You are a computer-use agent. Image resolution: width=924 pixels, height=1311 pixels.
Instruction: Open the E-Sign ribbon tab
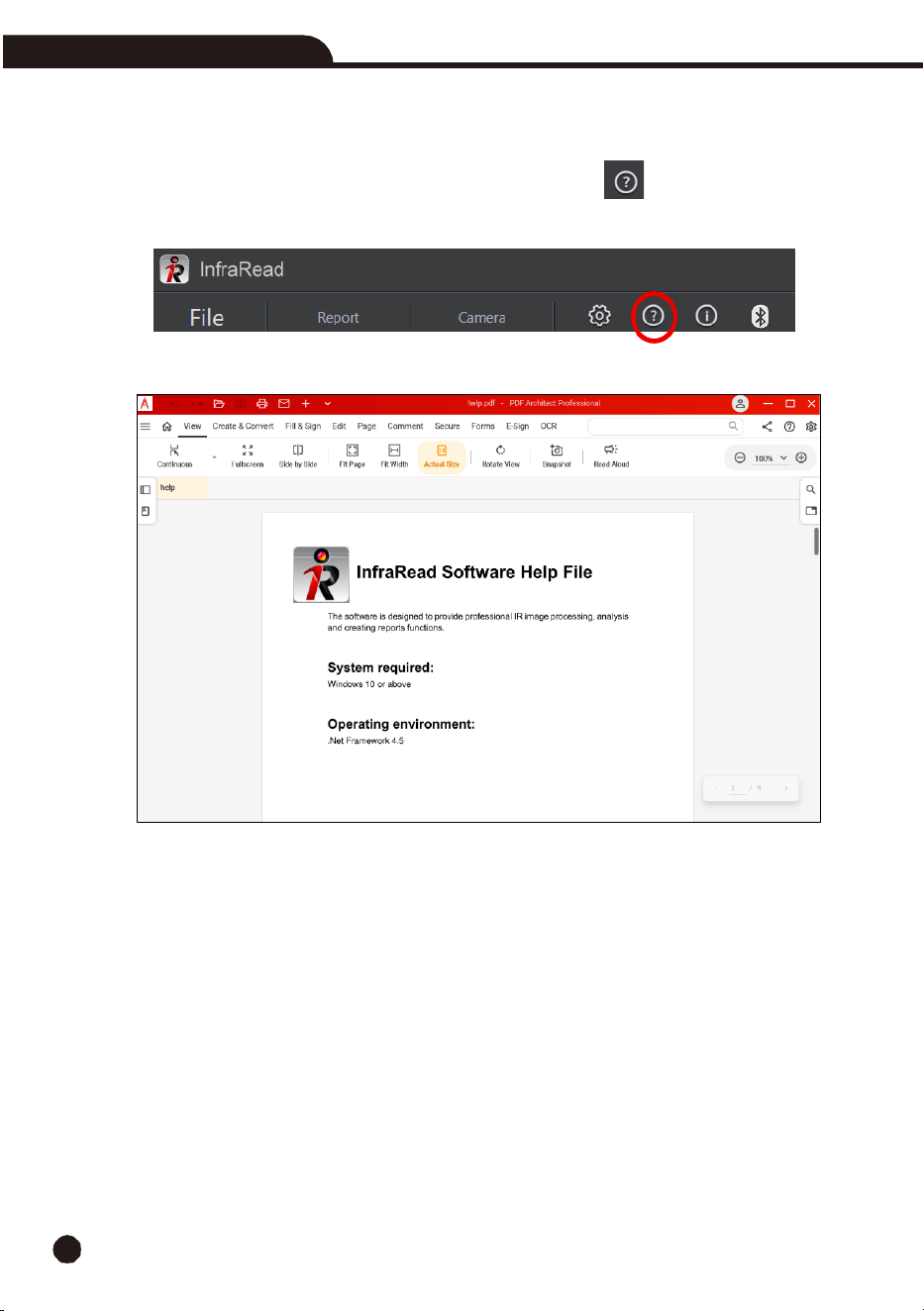click(x=517, y=426)
